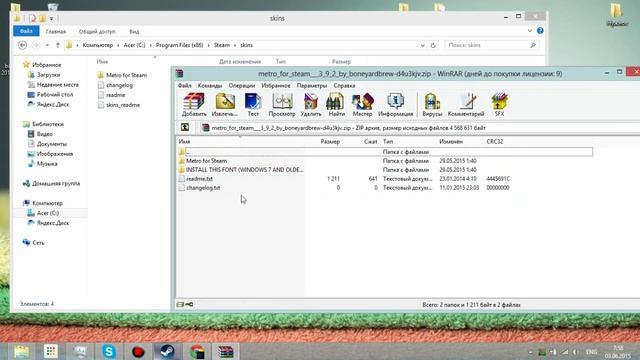Viewport: 640px width, 360px height.
Task: Open the Справка help menu
Action: (x=344, y=86)
